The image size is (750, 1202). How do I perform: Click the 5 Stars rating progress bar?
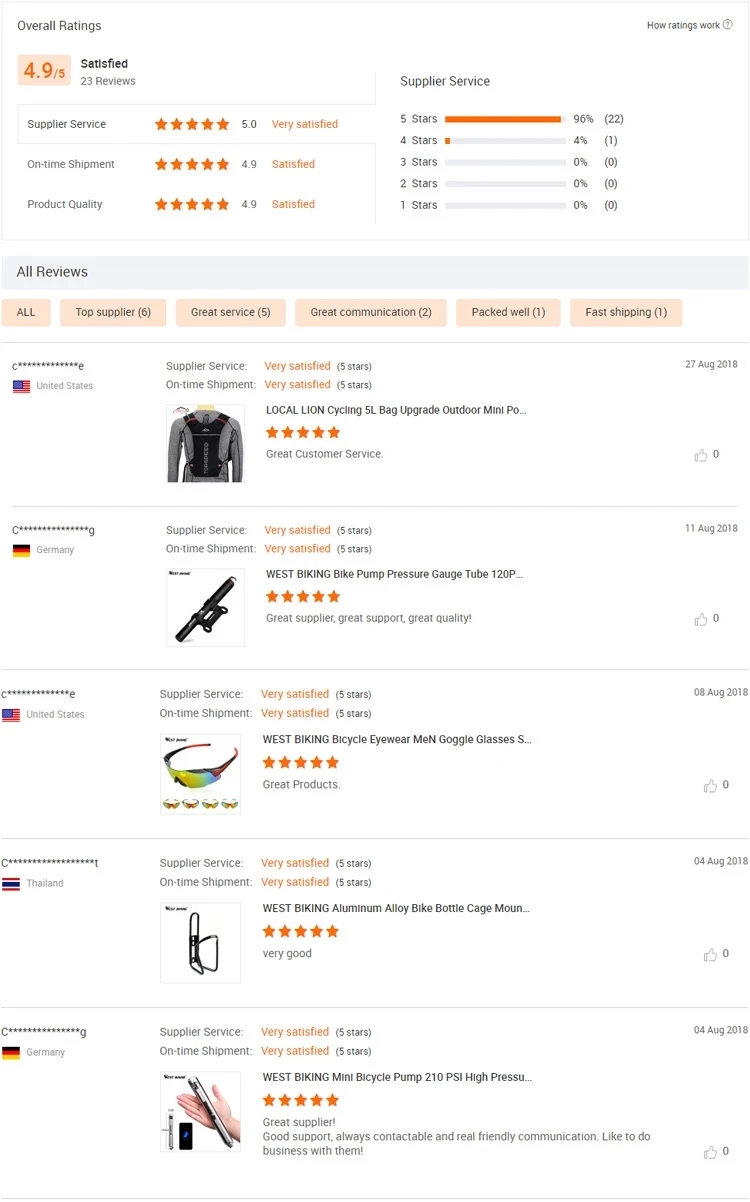click(x=504, y=119)
